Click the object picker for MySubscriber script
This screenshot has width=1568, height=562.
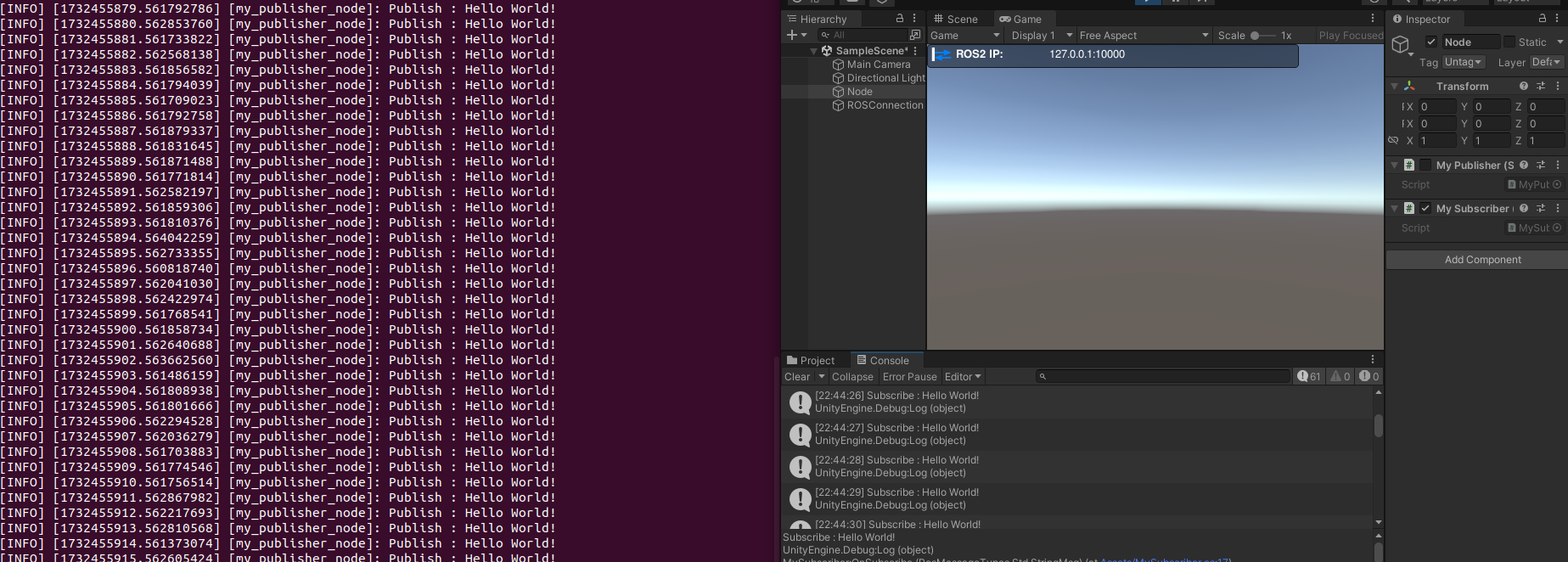[x=1557, y=228]
